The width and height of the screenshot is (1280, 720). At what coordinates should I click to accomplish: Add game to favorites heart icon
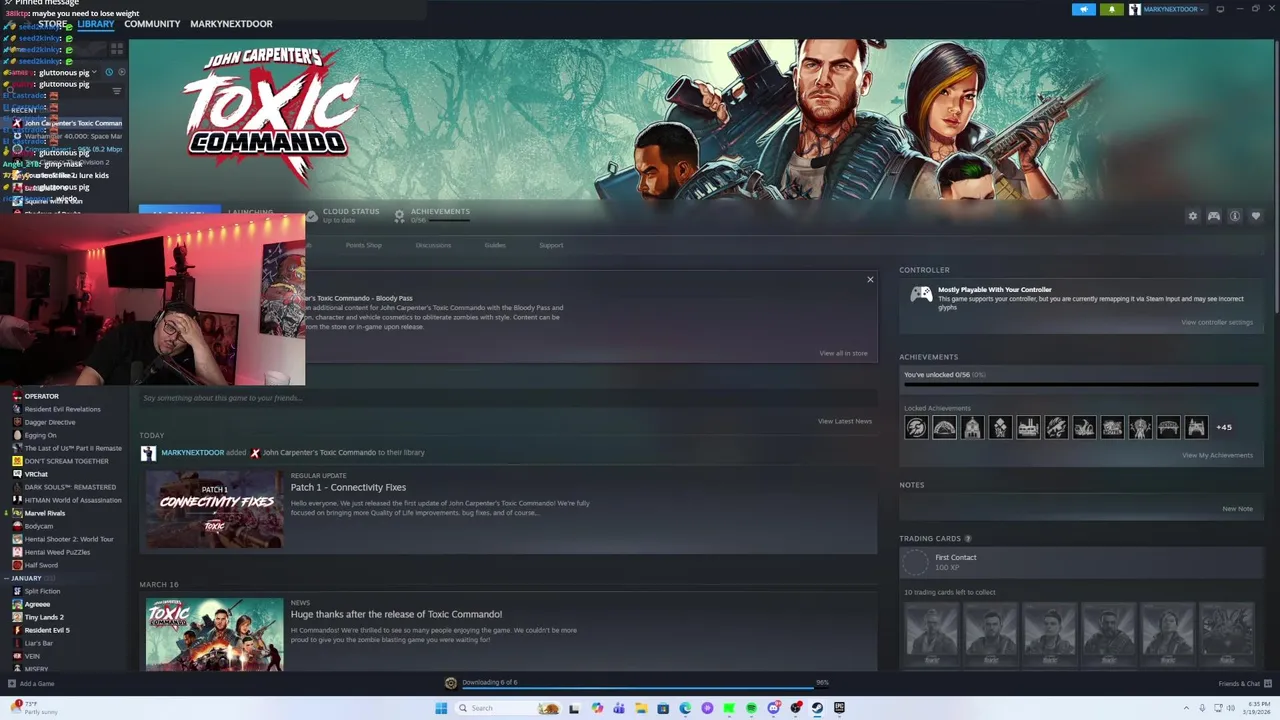[1256, 216]
